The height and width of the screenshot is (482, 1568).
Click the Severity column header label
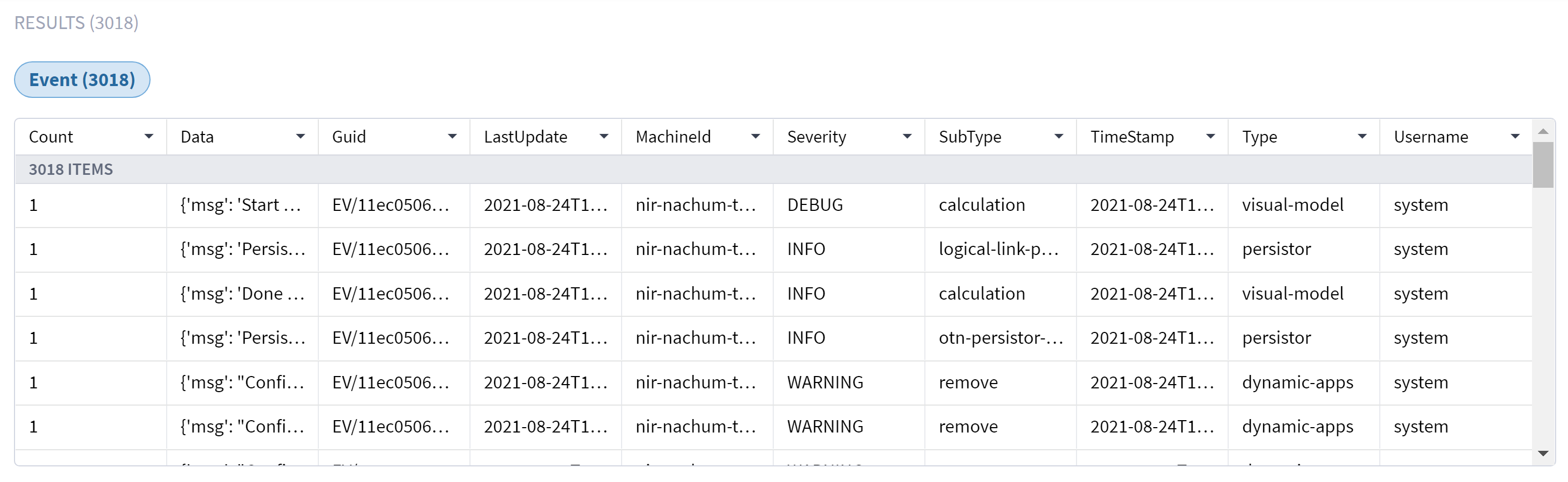click(x=816, y=137)
